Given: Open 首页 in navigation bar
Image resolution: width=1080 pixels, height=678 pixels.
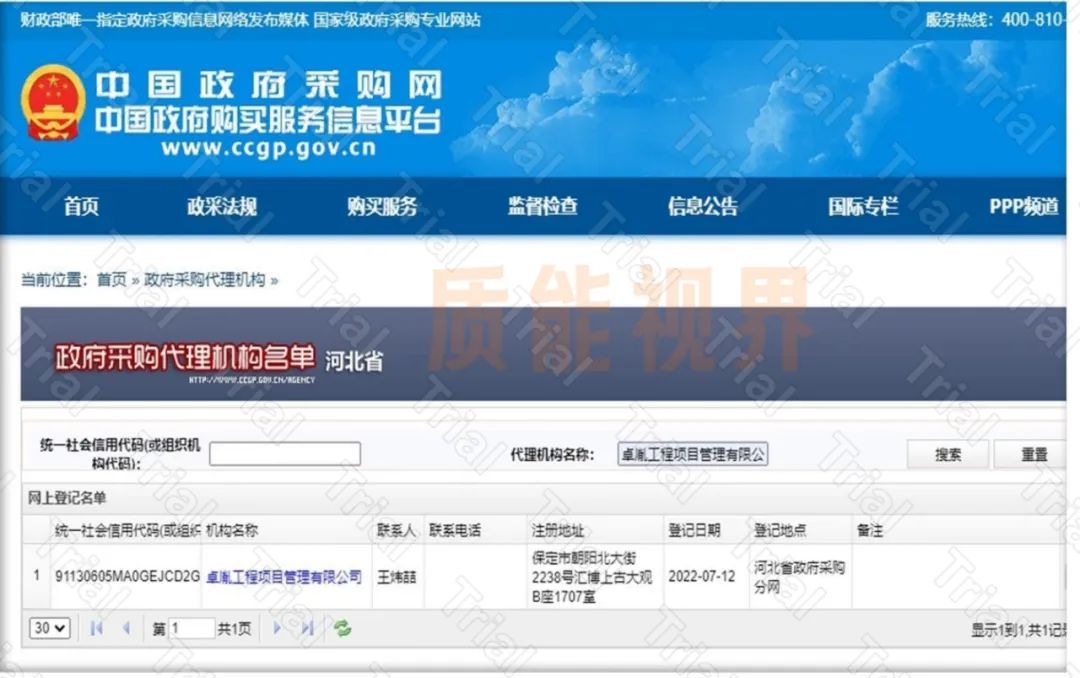Looking at the screenshot, I should pos(81,206).
